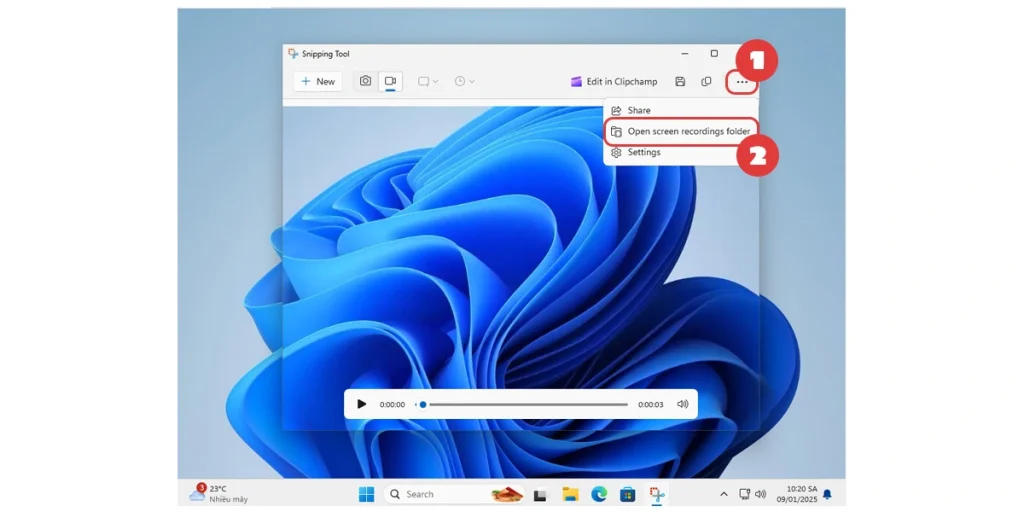This screenshot has width=1024, height=512.
Task: Mute the recording playback volume
Action: 683,404
